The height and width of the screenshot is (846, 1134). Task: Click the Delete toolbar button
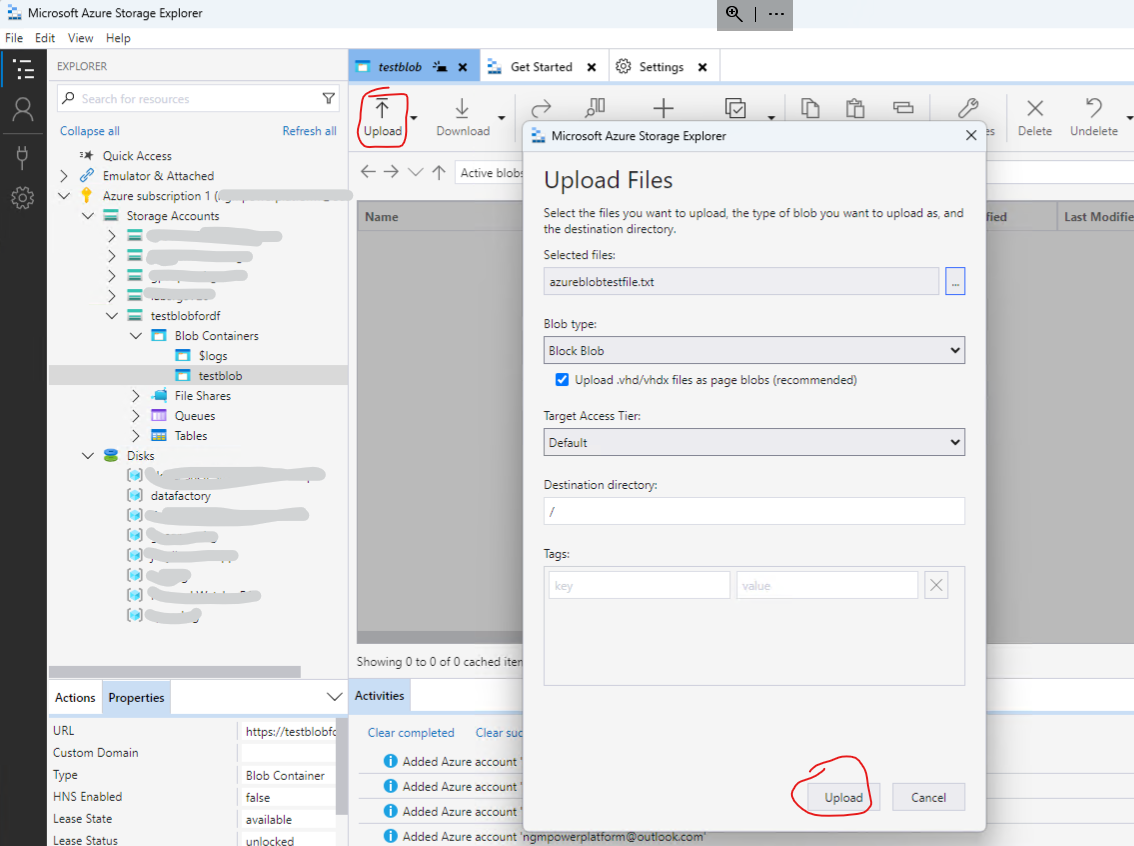pyautogui.click(x=1035, y=119)
